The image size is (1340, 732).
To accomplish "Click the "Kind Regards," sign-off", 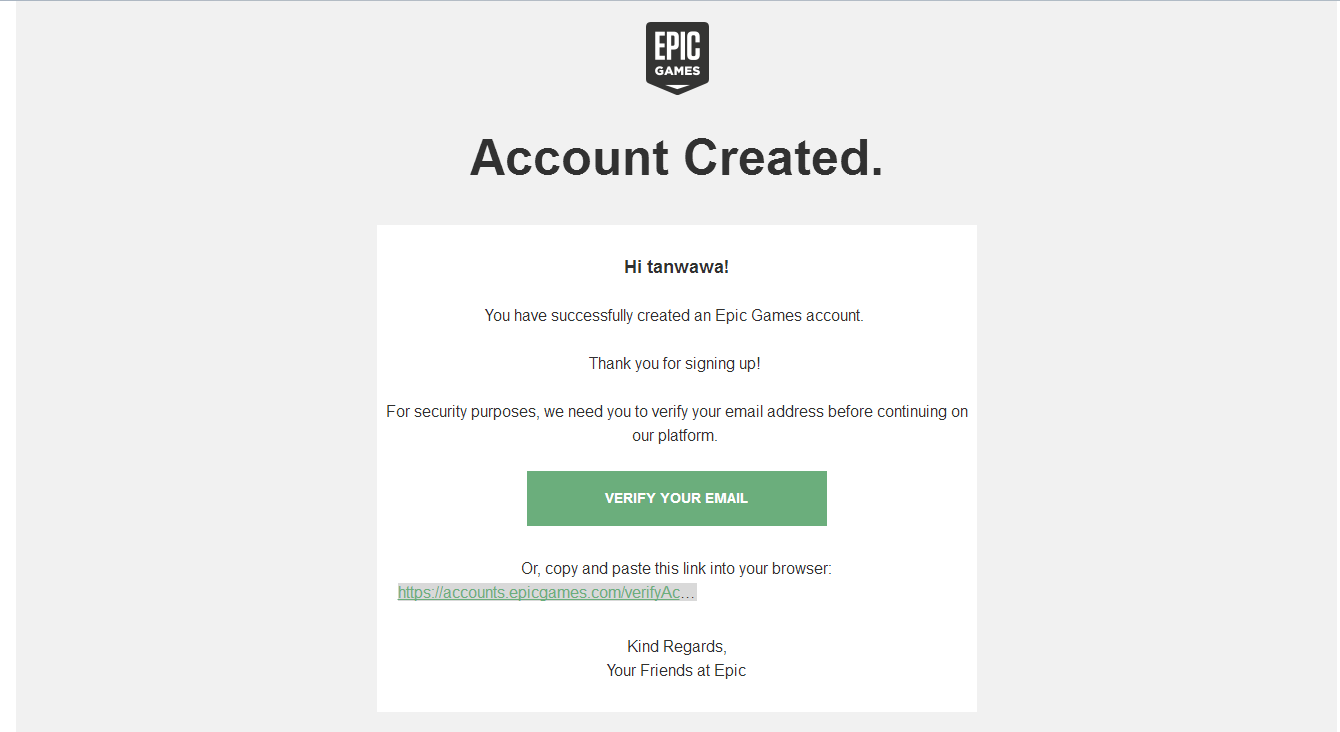I will point(677,646).
